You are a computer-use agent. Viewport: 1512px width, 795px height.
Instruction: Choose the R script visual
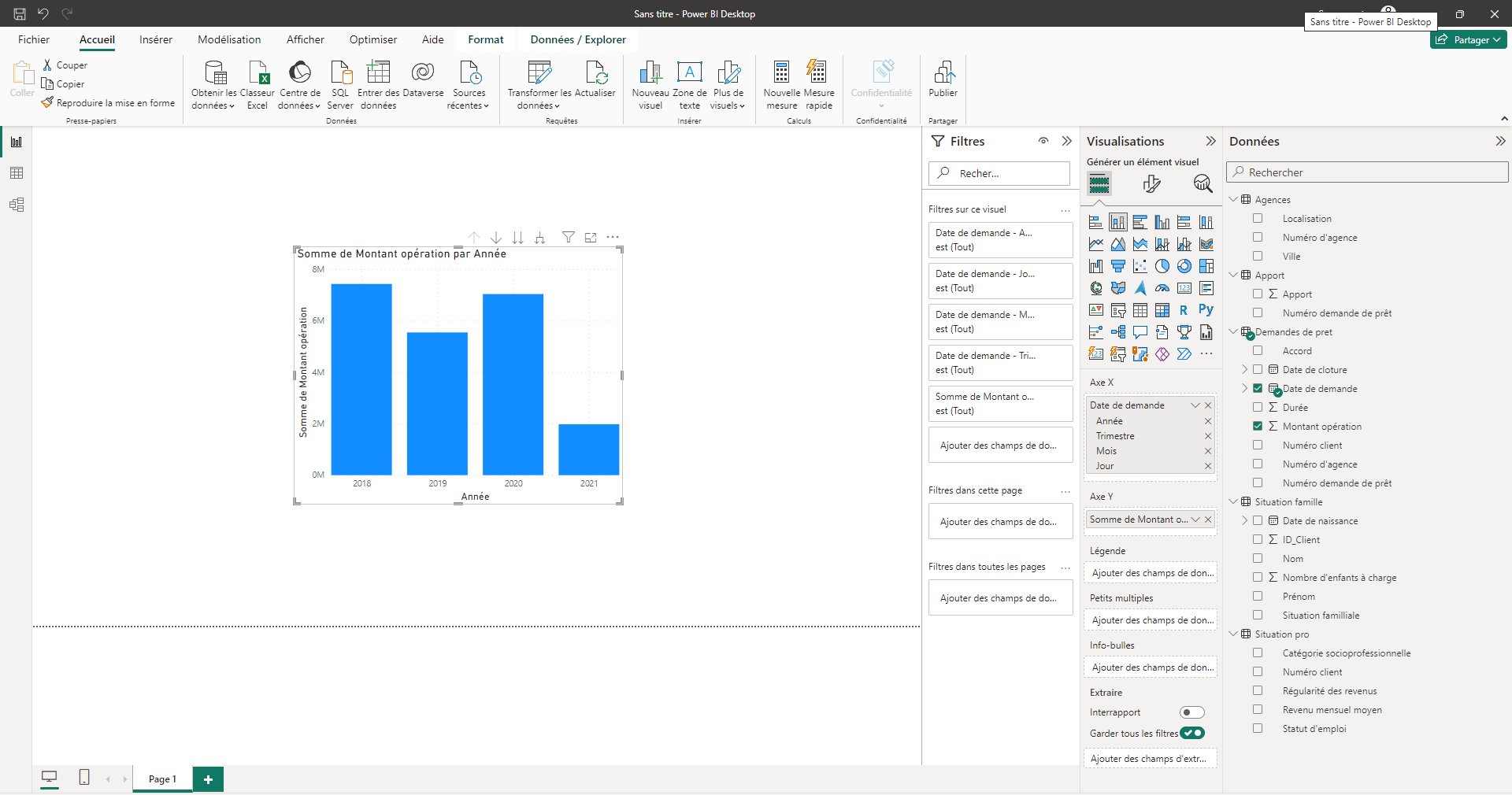coord(1184,310)
